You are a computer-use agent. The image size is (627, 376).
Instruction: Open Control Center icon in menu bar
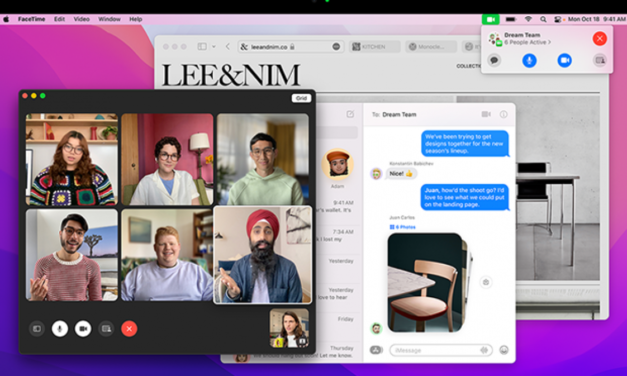point(557,19)
